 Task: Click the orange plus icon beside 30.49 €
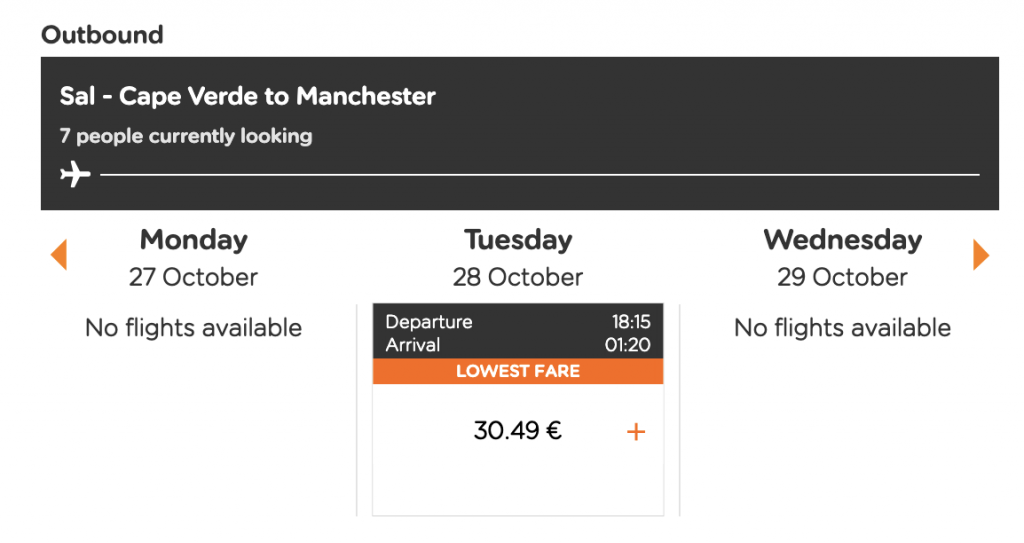tap(636, 432)
